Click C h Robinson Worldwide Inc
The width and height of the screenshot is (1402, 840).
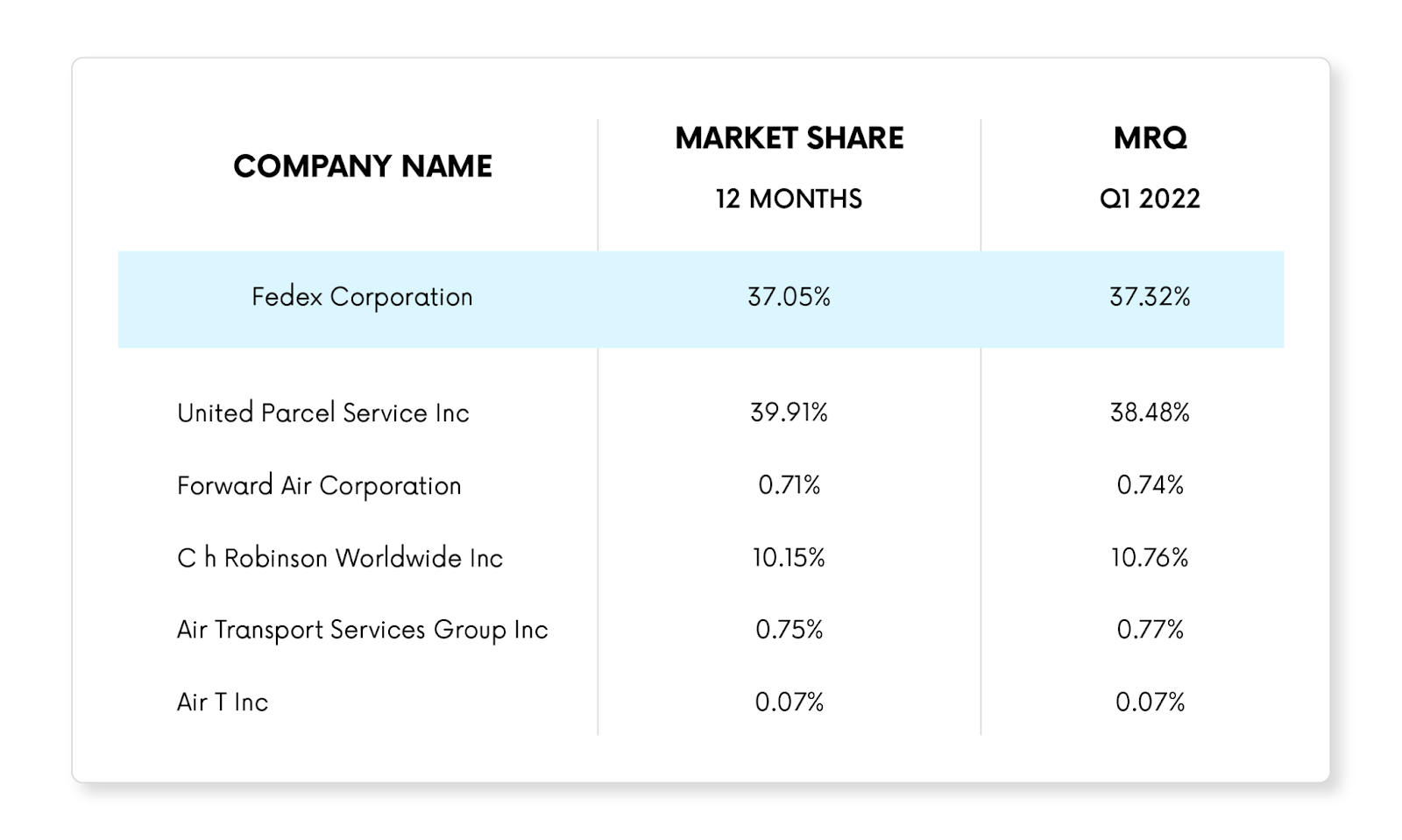(x=340, y=558)
